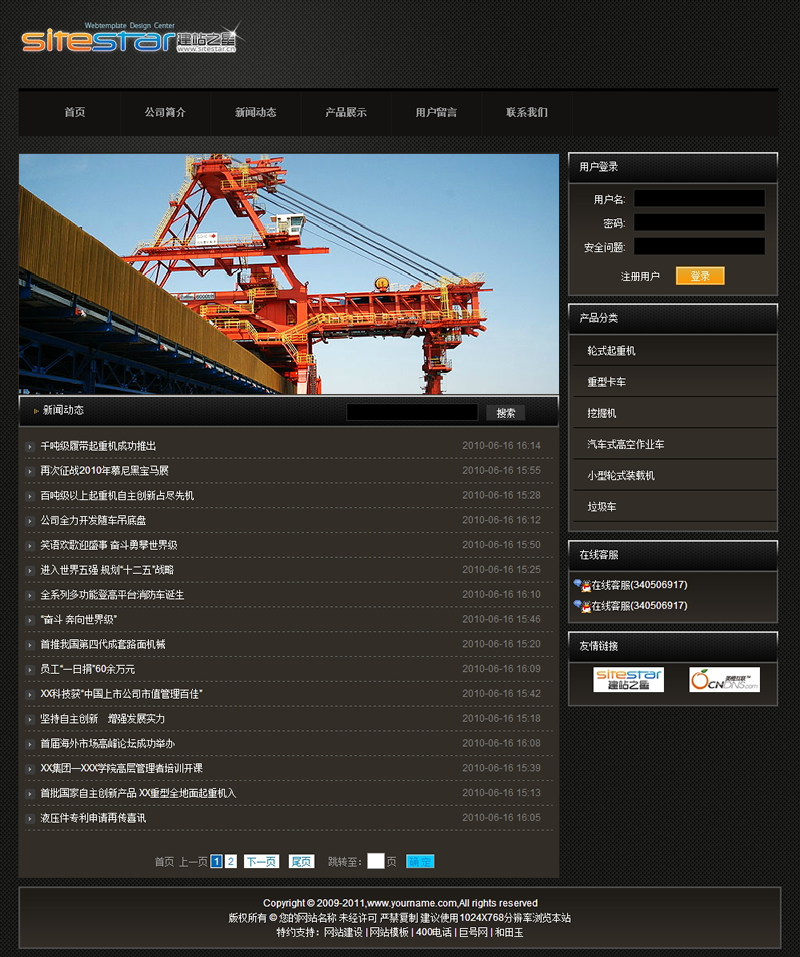800x957 pixels.
Task: Jump to page 2 in pagination
Action: coord(231,861)
